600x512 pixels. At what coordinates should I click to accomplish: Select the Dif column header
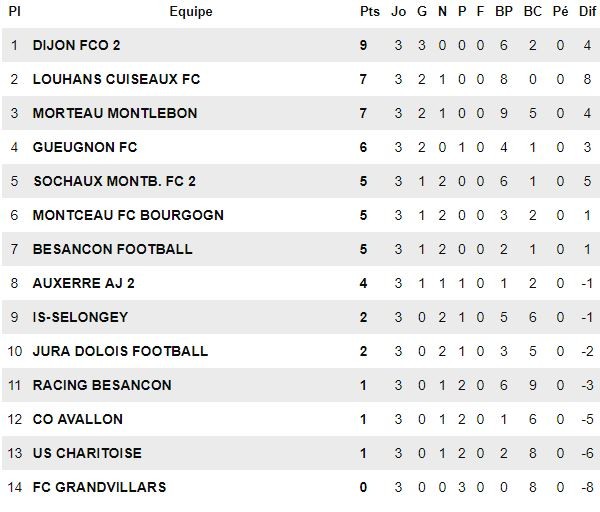pyautogui.click(x=587, y=12)
